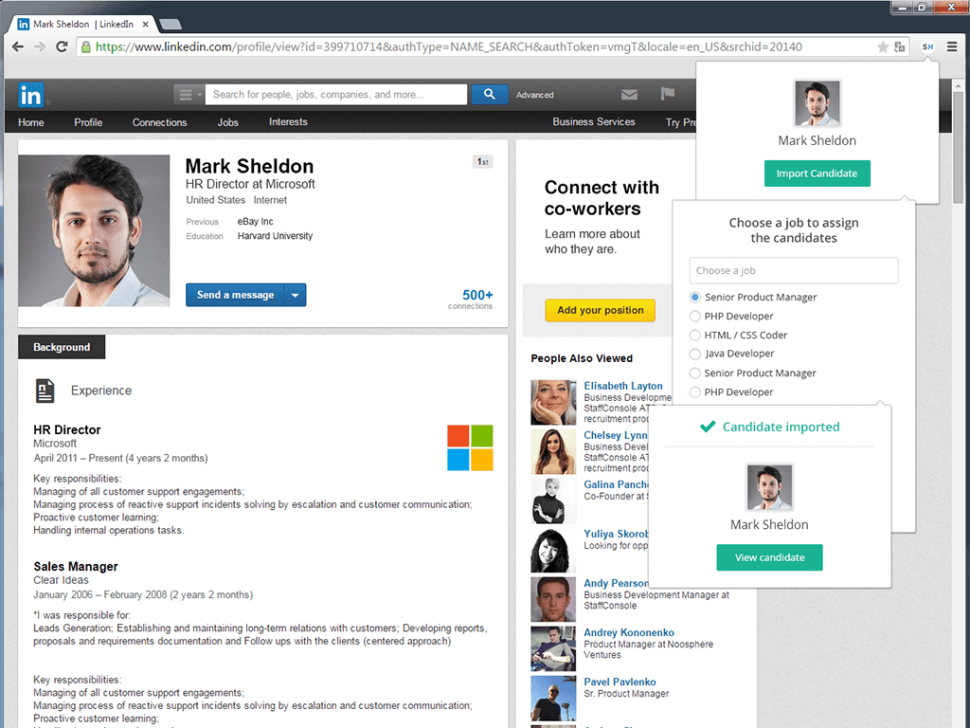
Task: Open a new browser tab
Action: click(x=171, y=25)
